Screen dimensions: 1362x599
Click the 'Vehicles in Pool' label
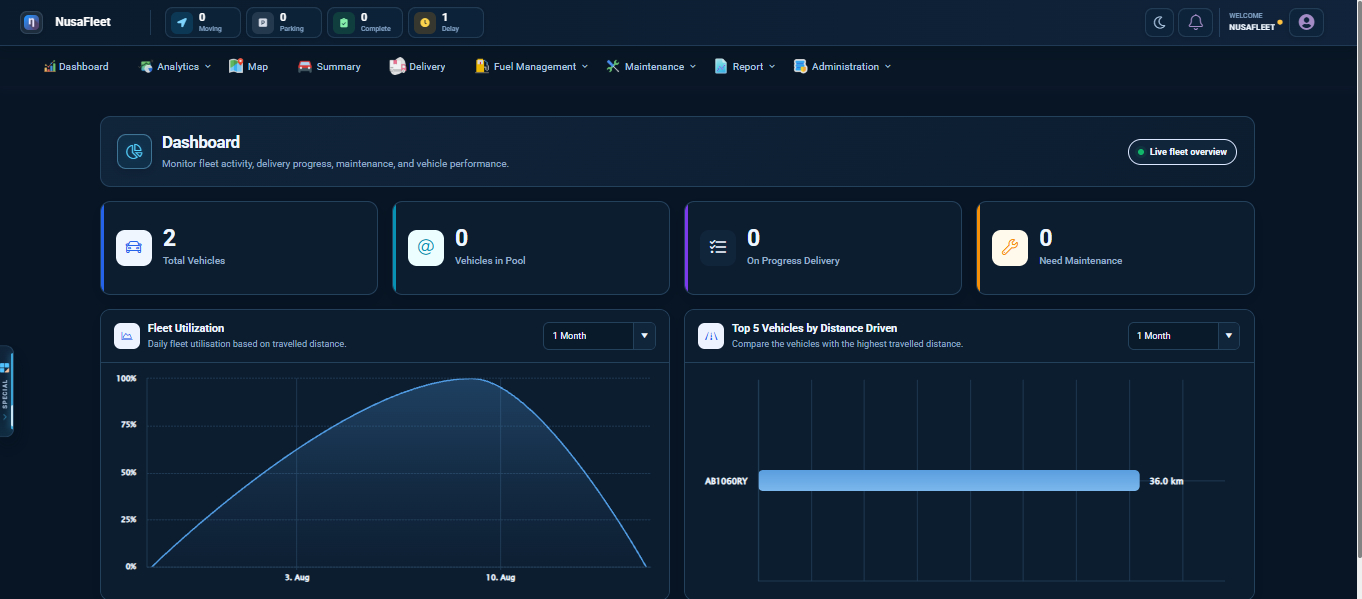coord(490,261)
